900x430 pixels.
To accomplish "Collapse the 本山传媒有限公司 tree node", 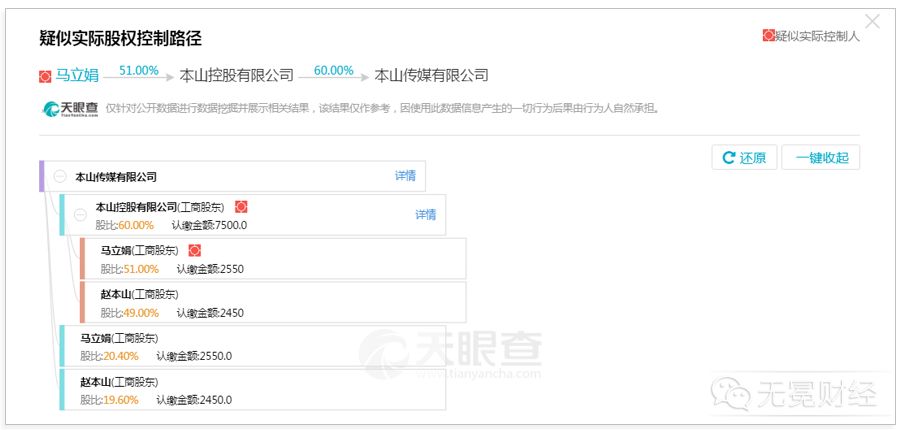I will 60,176.
